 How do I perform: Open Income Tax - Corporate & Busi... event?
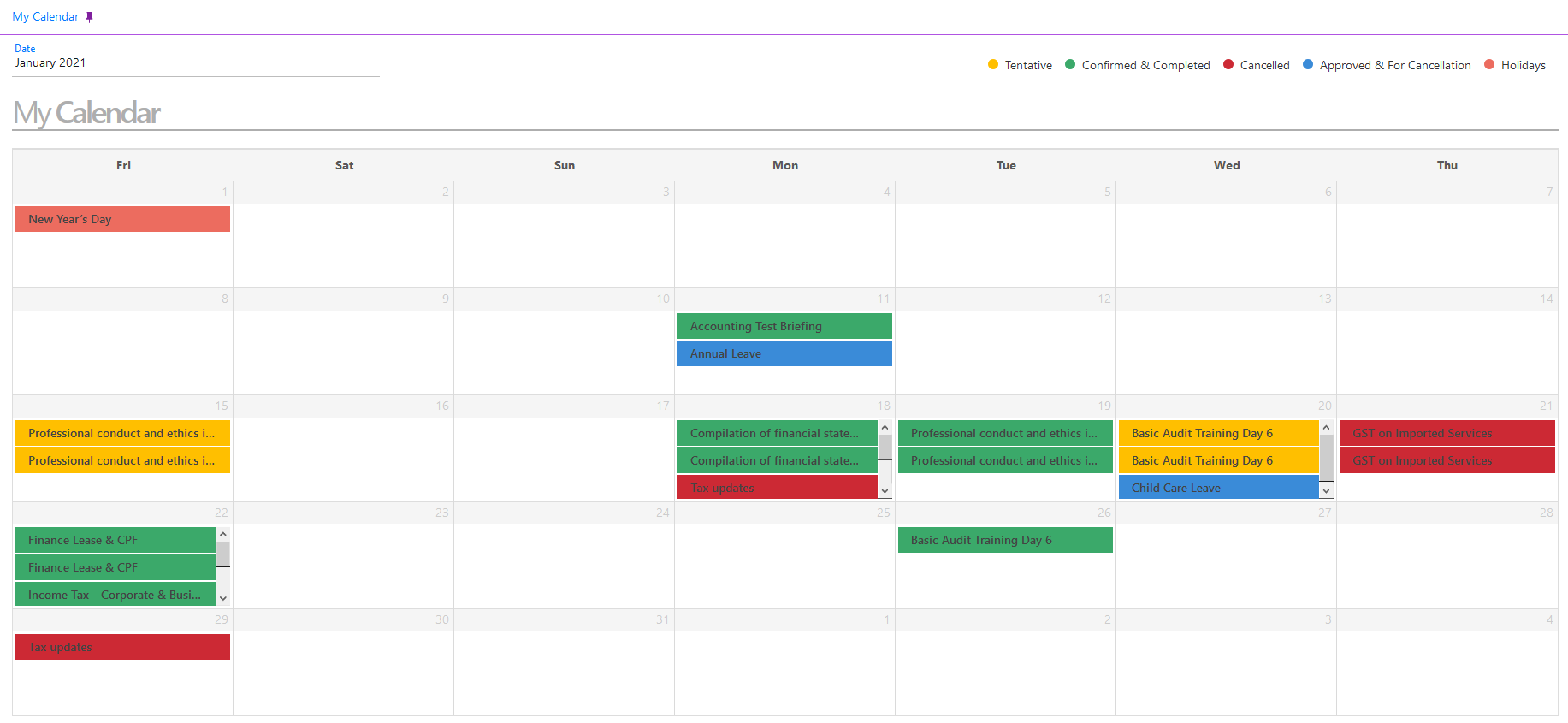pyautogui.click(x=115, y=595)
